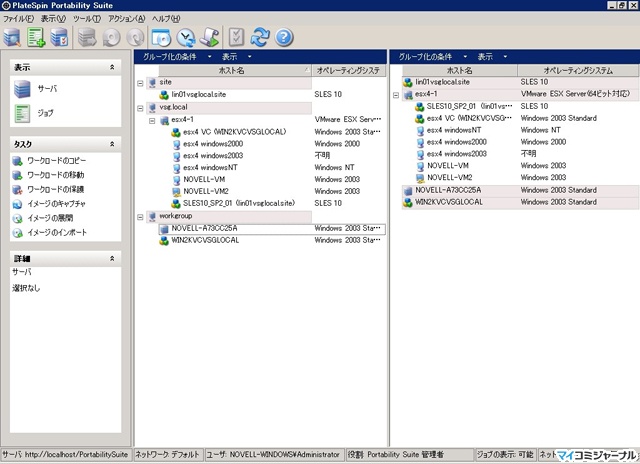
Task: Collapse esx4-1 node in left pane
Action: coord(152,121)
